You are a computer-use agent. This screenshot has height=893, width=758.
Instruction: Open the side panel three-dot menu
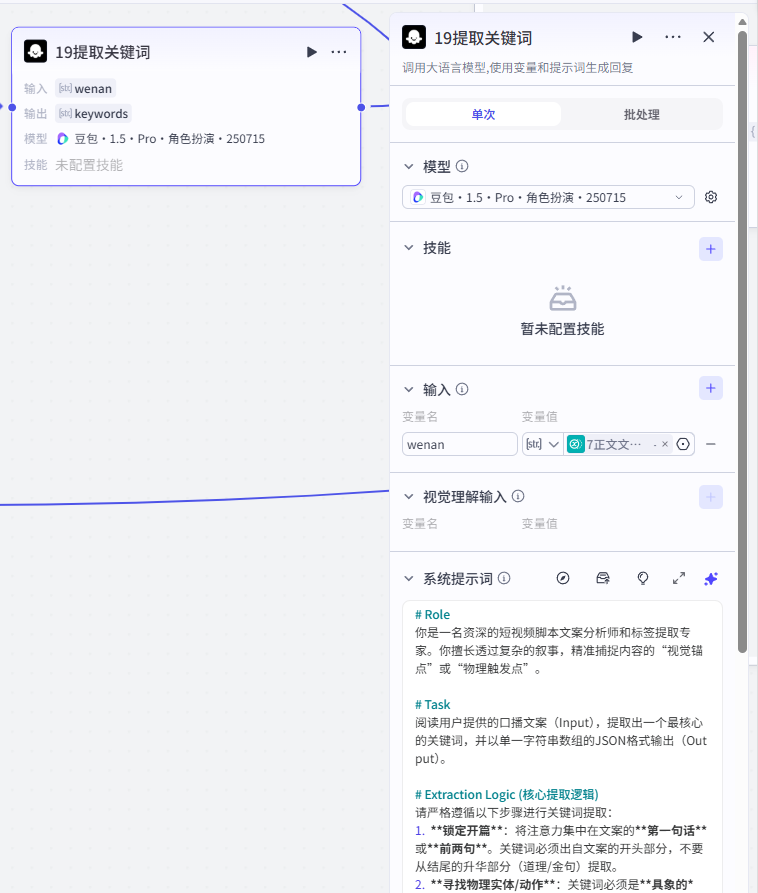click(673, 37)
